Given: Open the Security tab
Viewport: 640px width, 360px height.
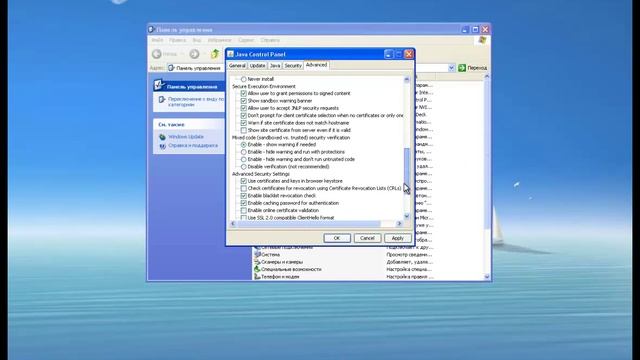Looking at the screenshot, I should point(293,66).
